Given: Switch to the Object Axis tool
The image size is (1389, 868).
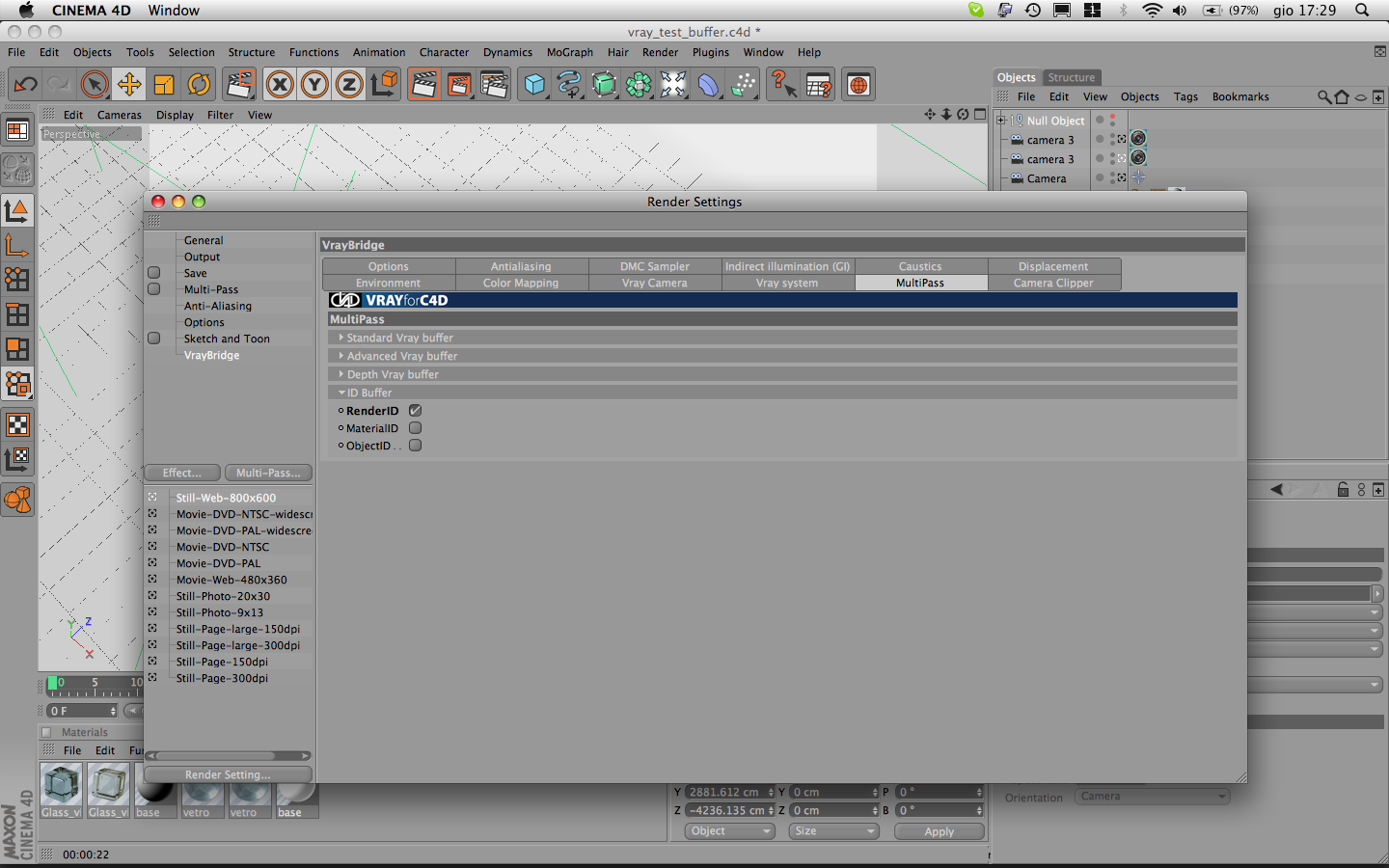Looking at the screenshot, I should (17, 245).
